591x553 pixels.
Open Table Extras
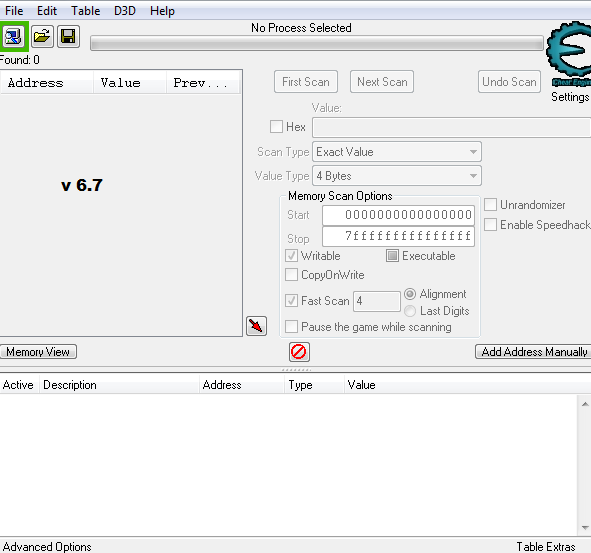[x=545, y=547]
